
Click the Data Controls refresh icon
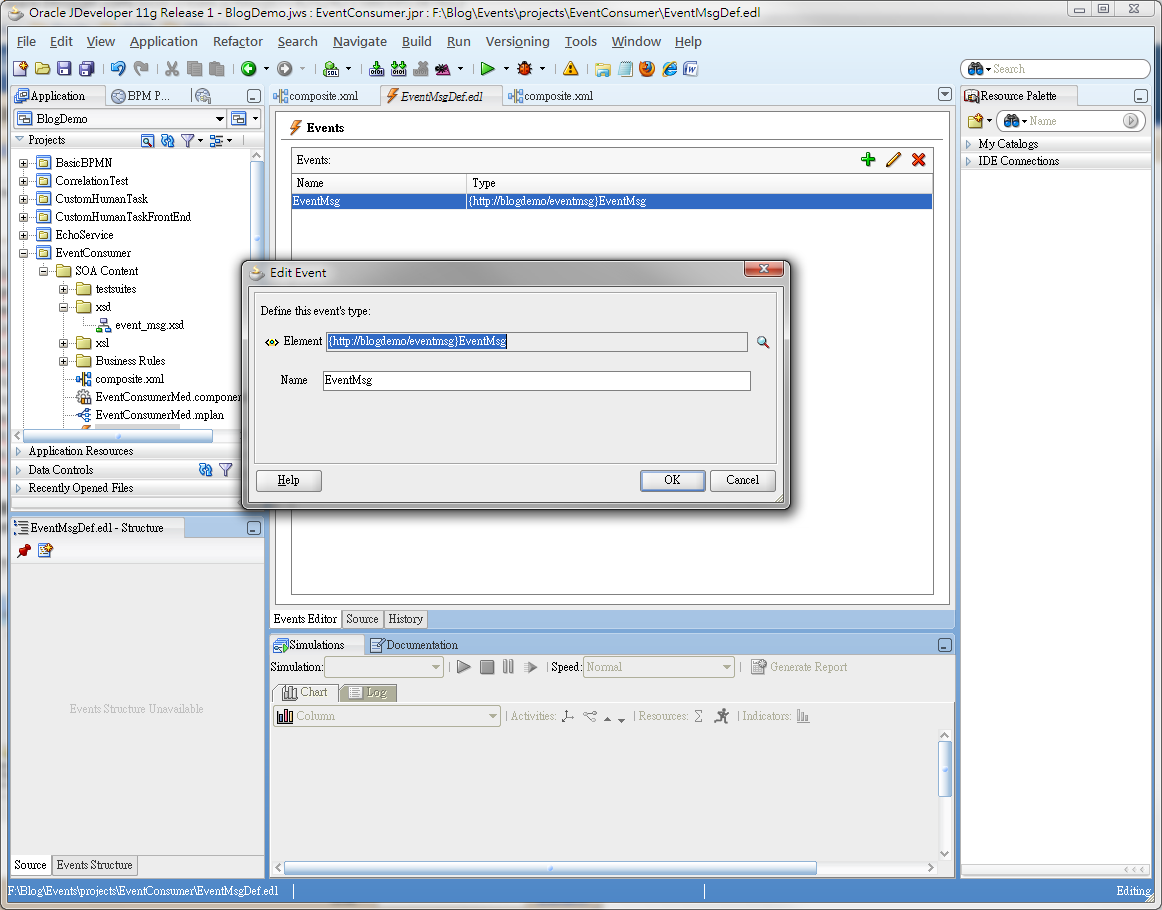pyautogui.click(x=205, y=470)
